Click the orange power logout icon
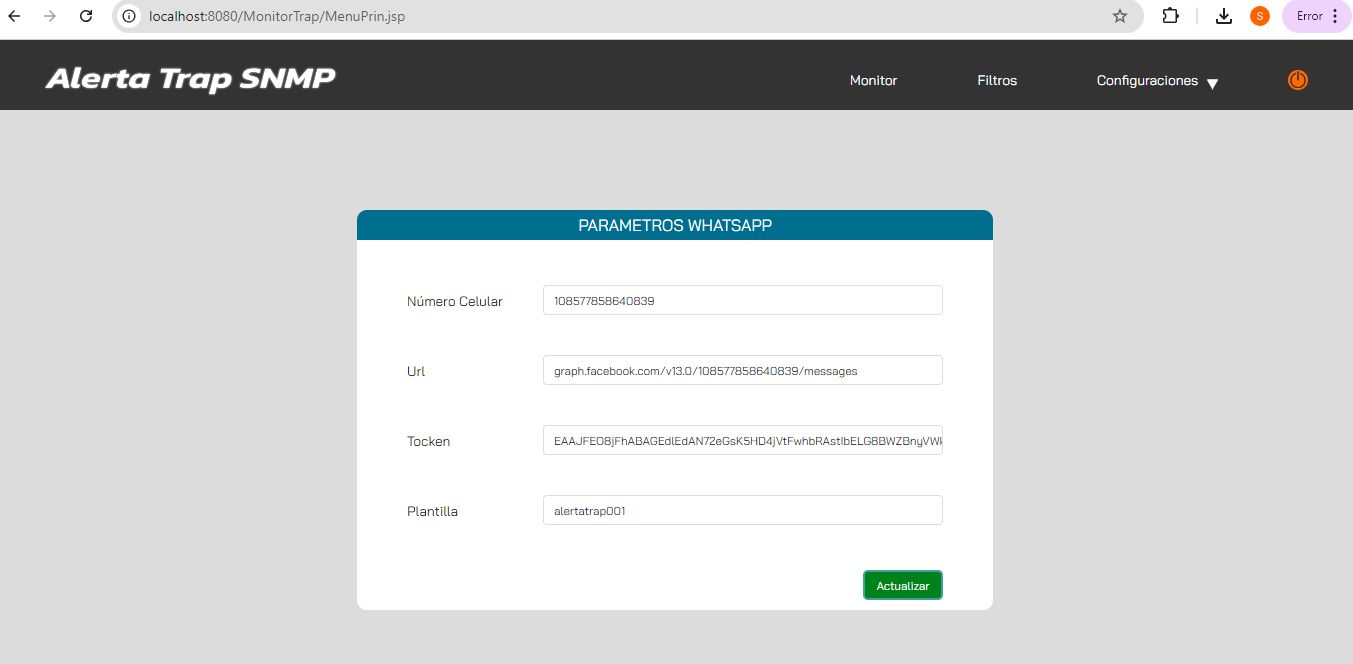 tap(1297, 80)
